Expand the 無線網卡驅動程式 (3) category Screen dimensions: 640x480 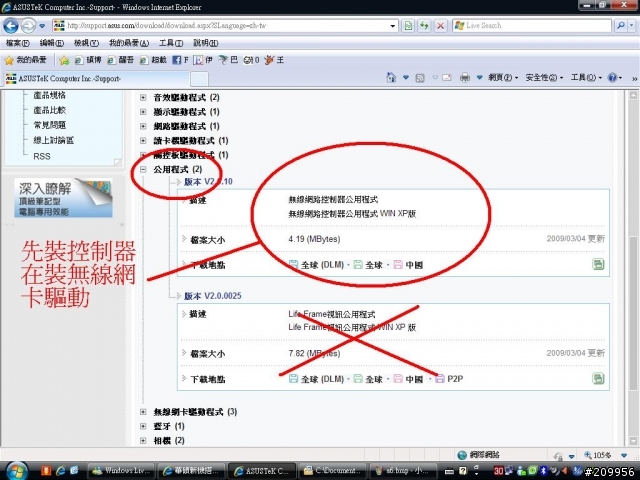(x=143, y=412)
